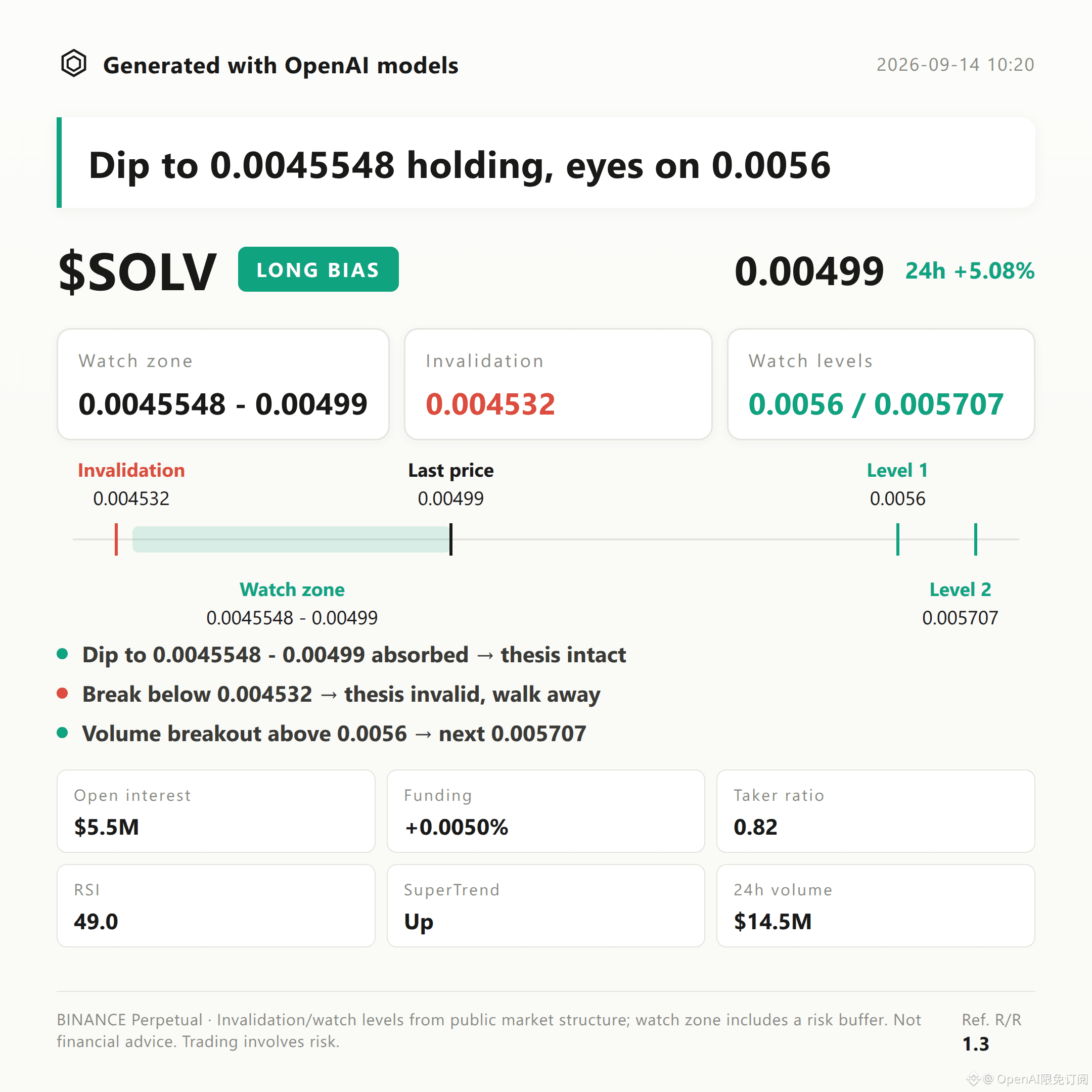Select the SuperTrend Up tile
The image size is (1092, 1092).
[546, 905]
